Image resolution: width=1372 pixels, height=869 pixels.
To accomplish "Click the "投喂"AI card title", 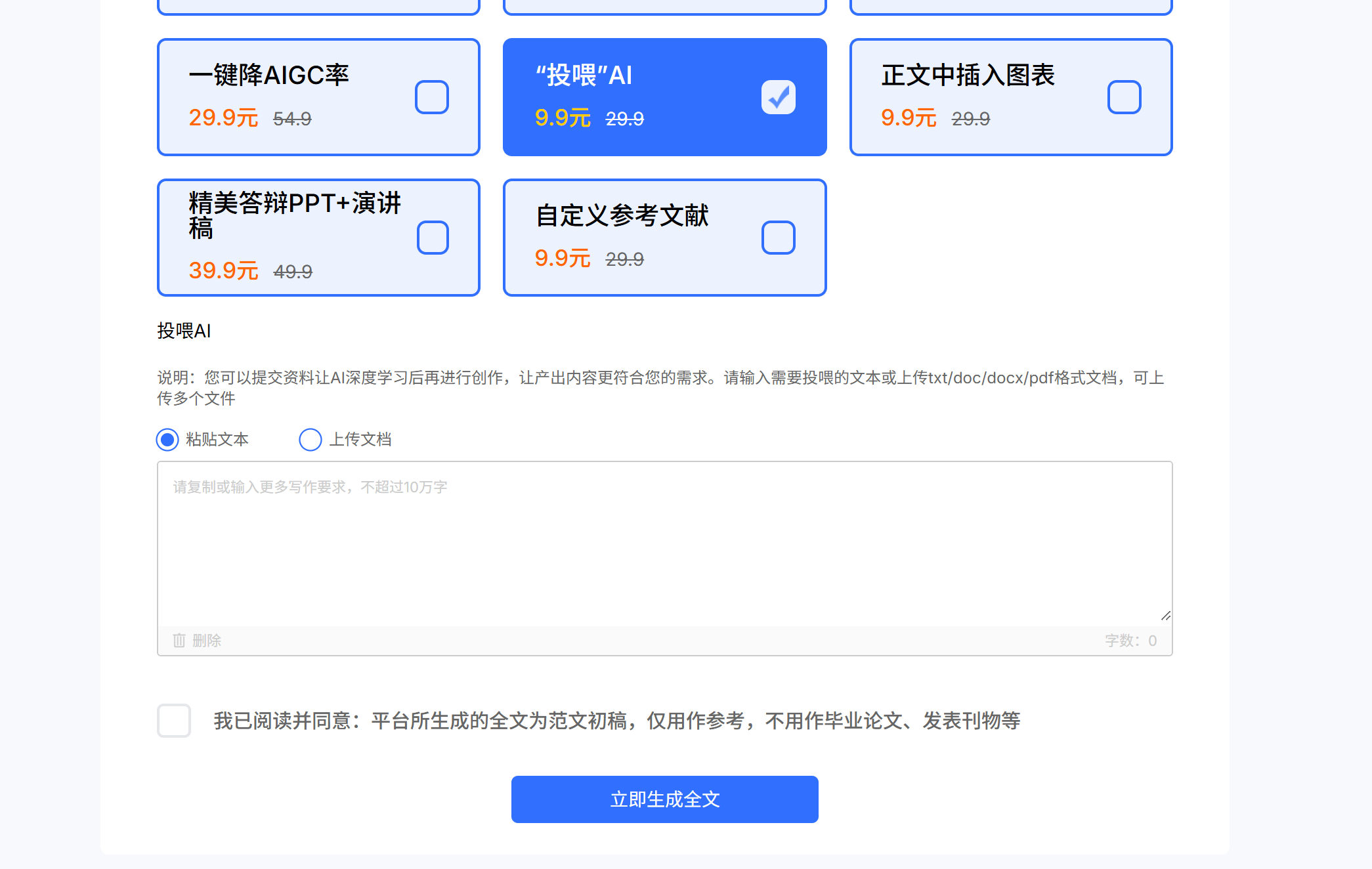I will pyautogui.click(x=584, y=75).
